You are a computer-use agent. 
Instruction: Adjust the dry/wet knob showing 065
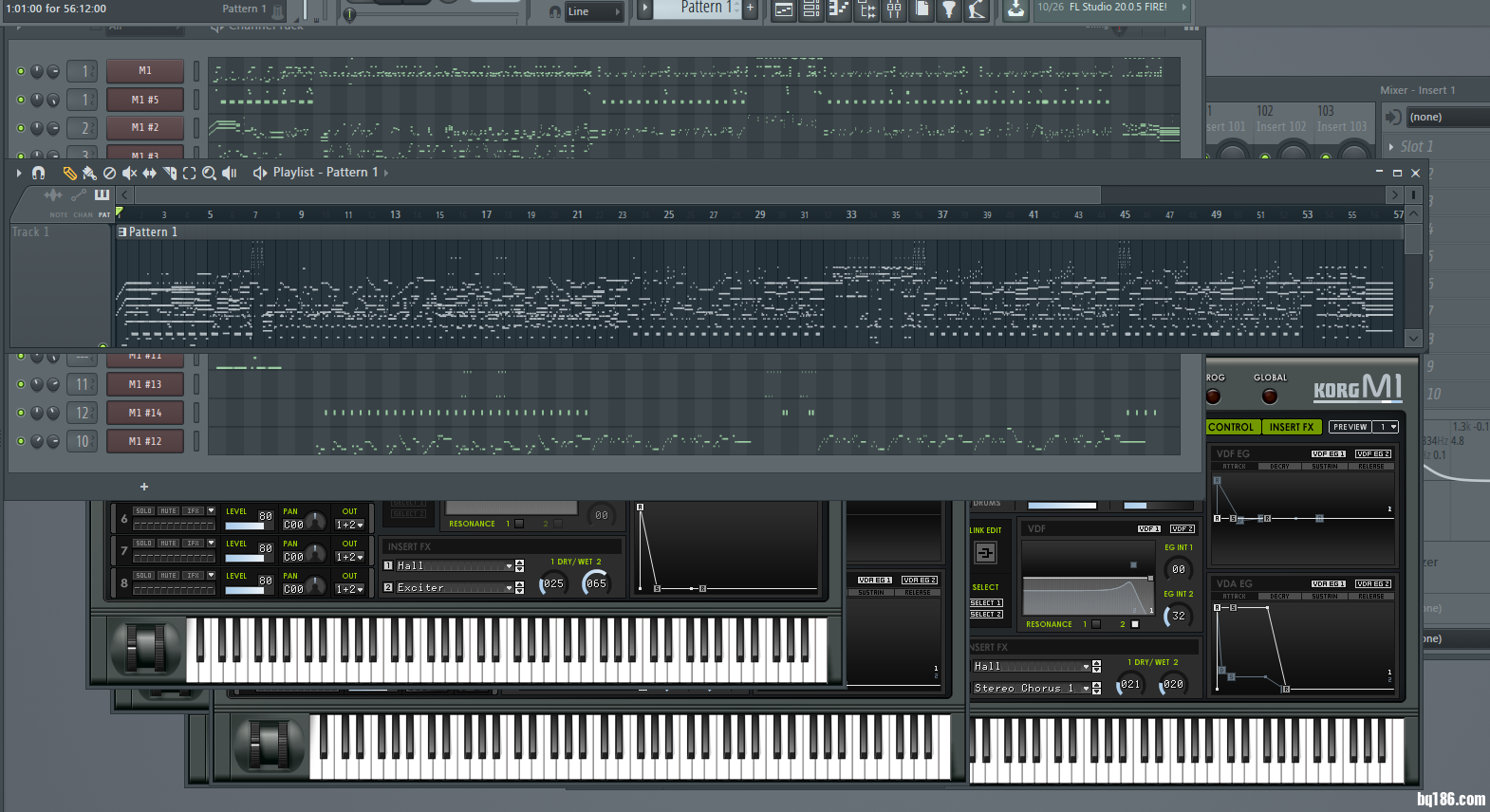596,583
